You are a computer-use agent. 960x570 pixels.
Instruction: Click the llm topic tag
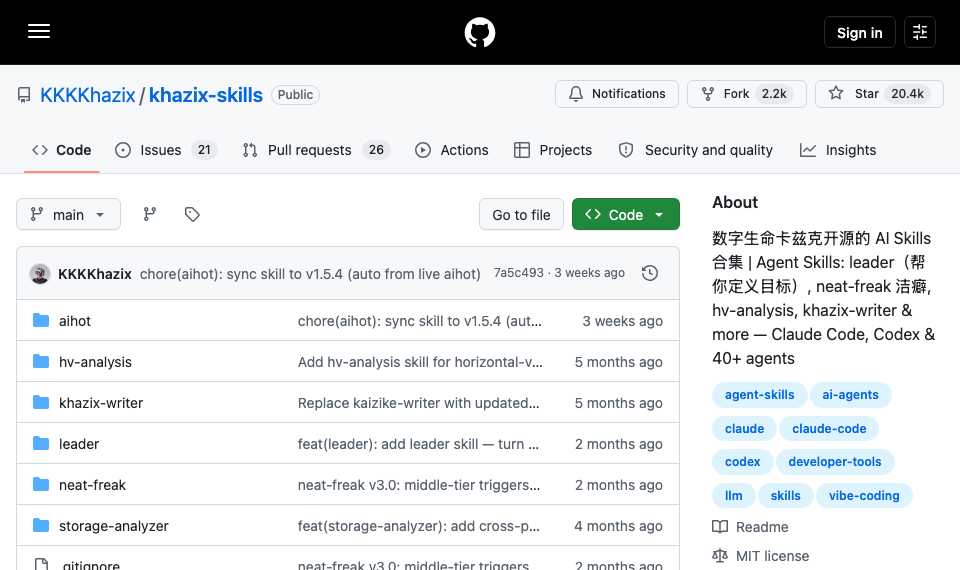tap(733, 495)
